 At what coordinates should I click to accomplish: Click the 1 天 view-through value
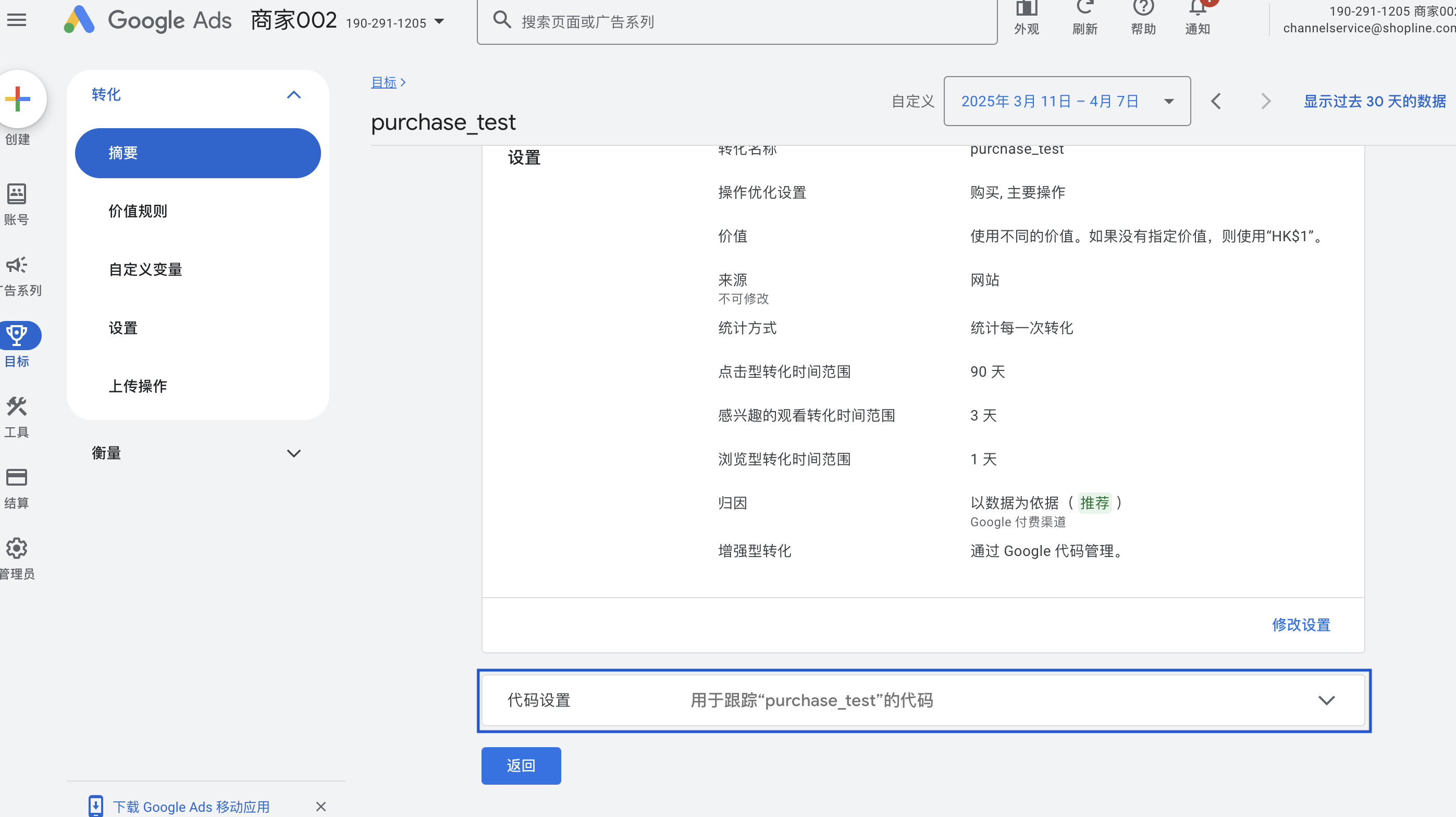[x=983, y=460]
